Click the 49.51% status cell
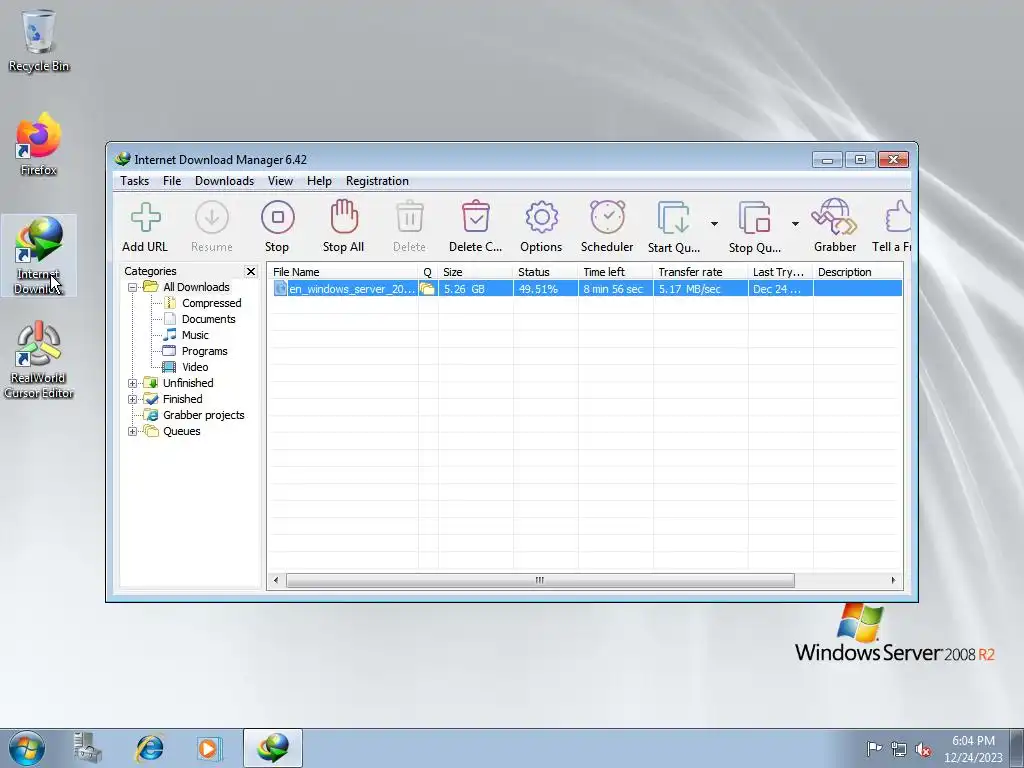 click(545, 289)
